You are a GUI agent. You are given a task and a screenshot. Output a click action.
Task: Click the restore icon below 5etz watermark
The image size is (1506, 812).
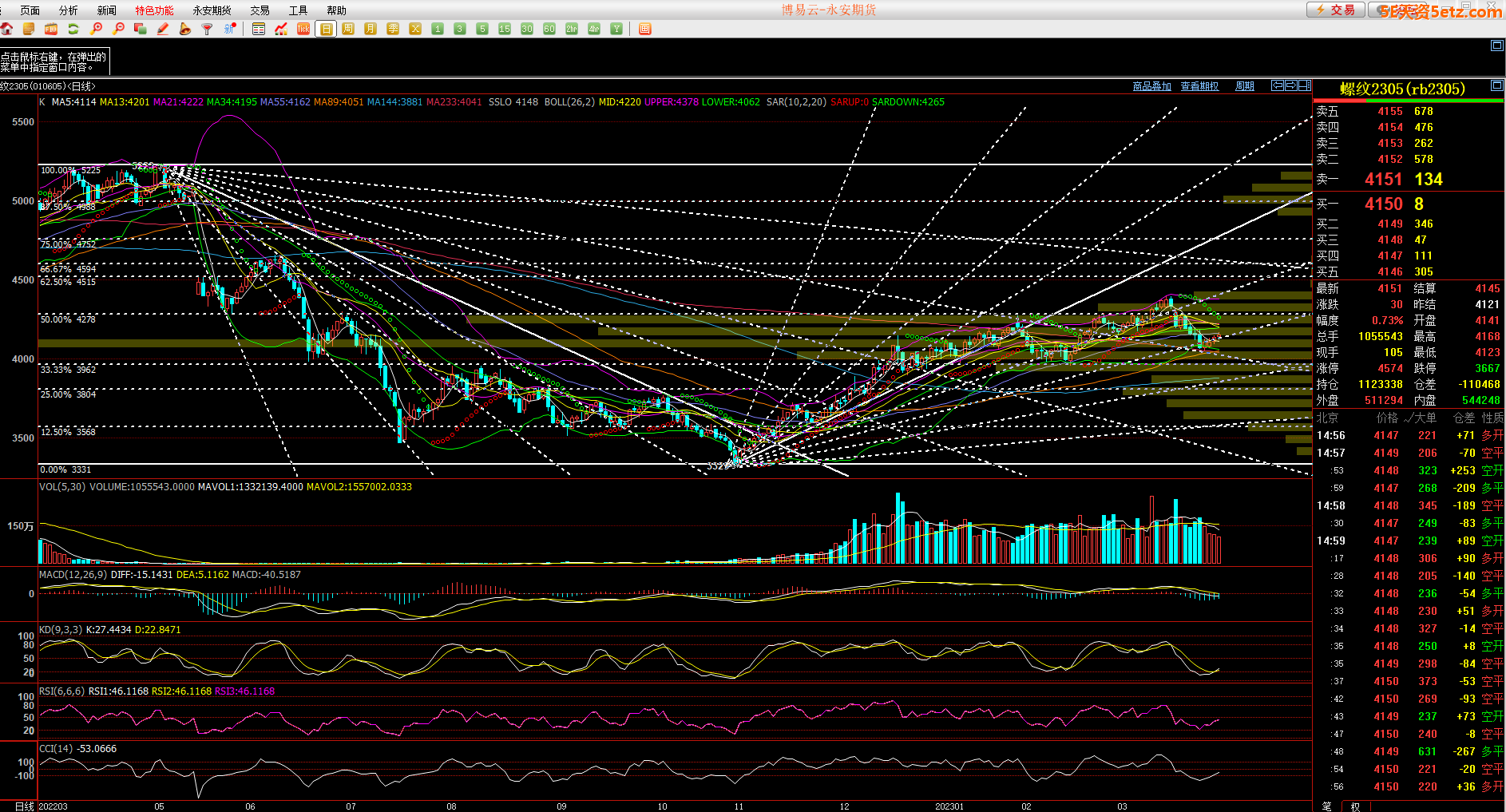point(1497,46)
